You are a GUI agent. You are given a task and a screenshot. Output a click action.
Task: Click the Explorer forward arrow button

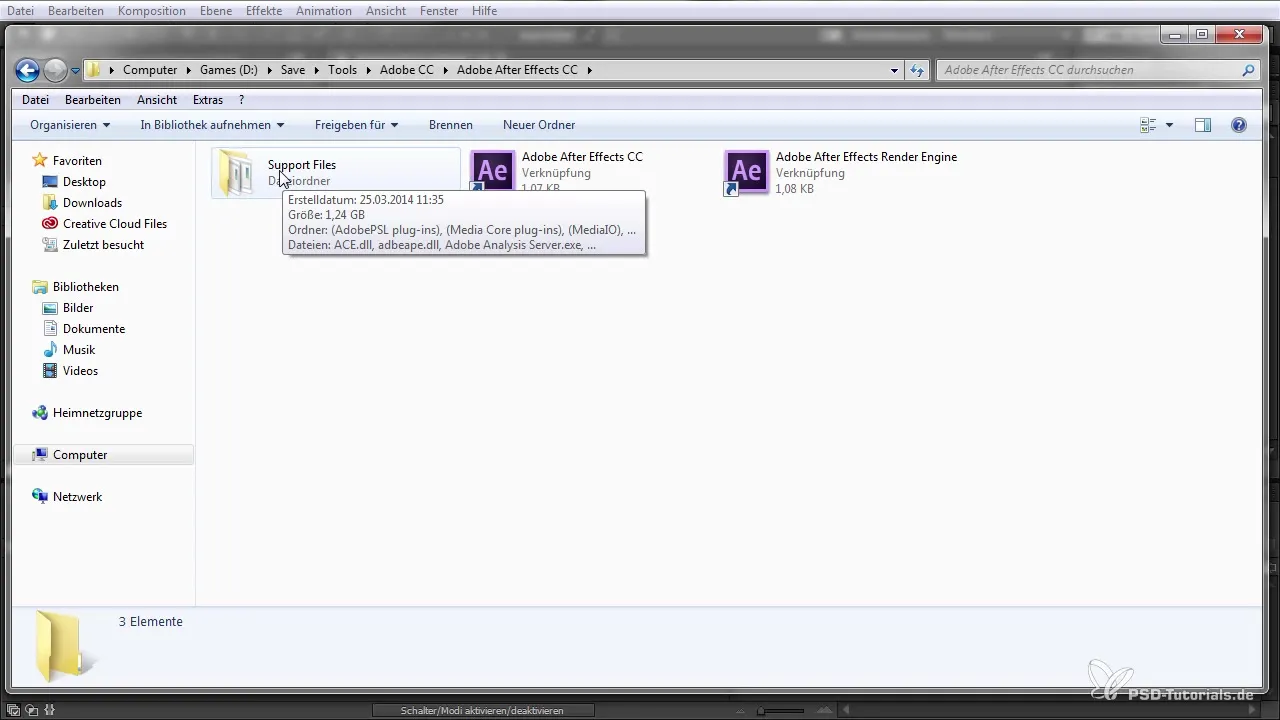56,70
